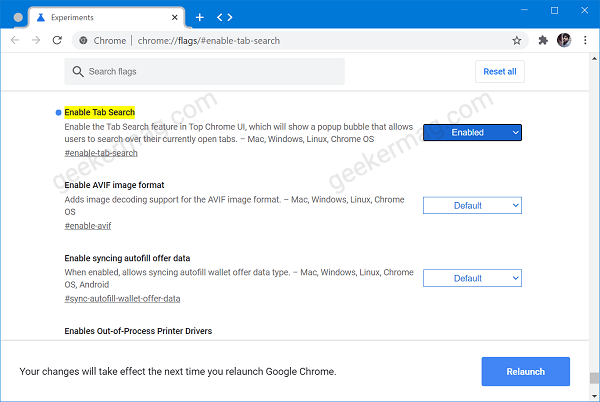Click Enable syncing autofill offer data heading
Screen dimensions: 600x402
pyautogui.click(x=127, y=258)
